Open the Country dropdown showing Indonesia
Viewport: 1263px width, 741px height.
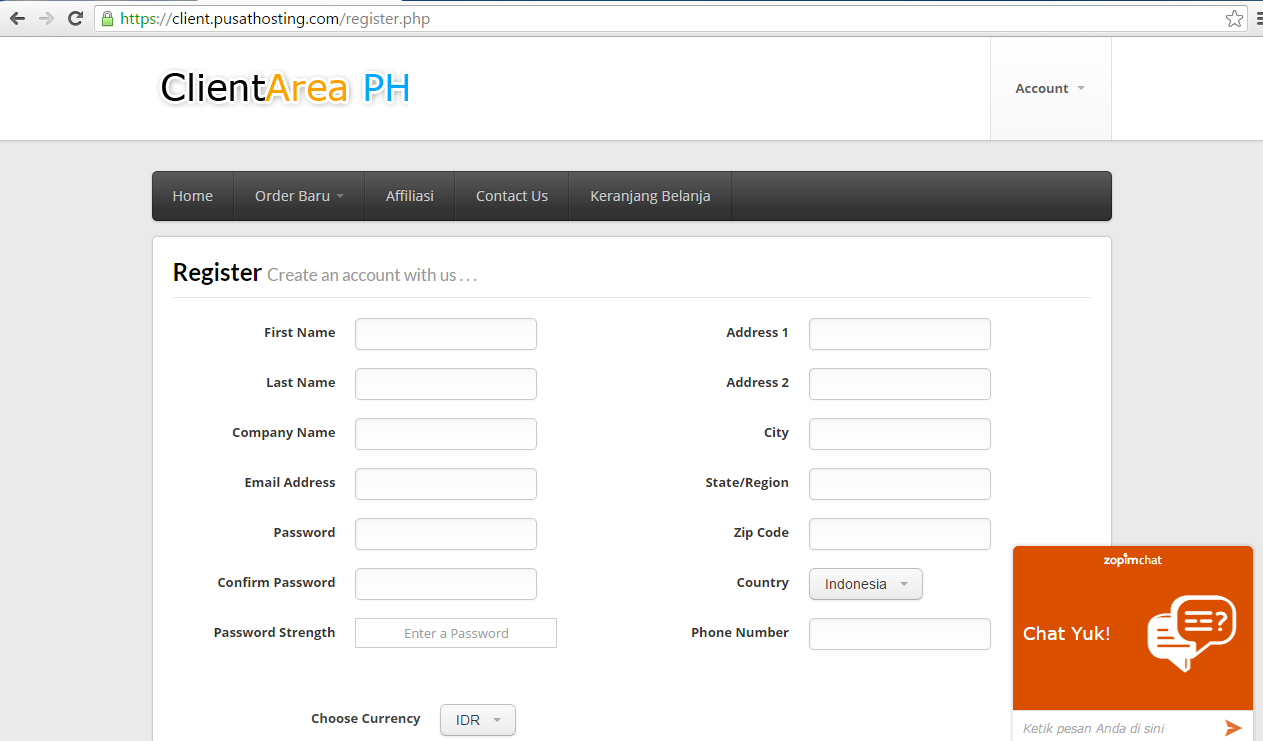click(x=865, y=584)
